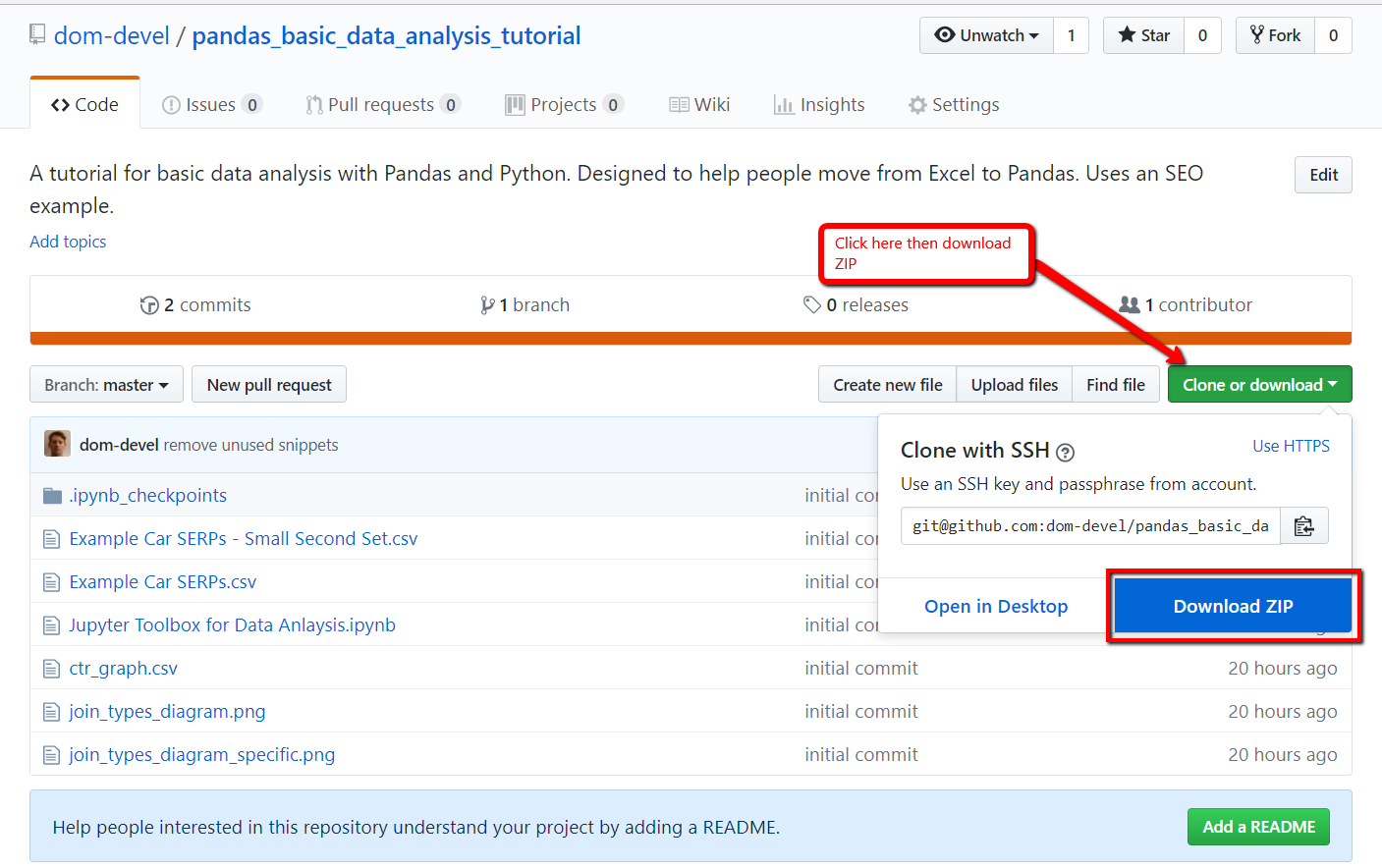
Task: Fork this repository
Action: click(1275, 35)
